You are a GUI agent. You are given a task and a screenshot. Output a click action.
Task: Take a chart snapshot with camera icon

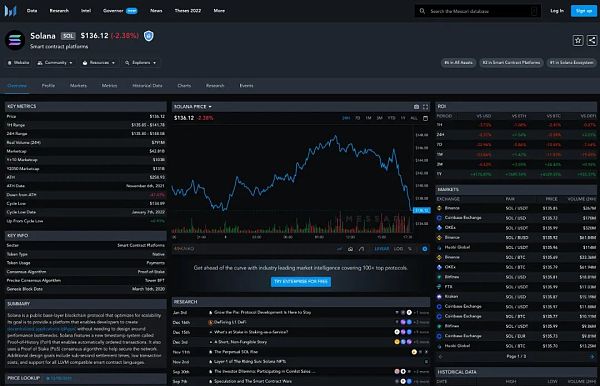click(x=416, y=107)
